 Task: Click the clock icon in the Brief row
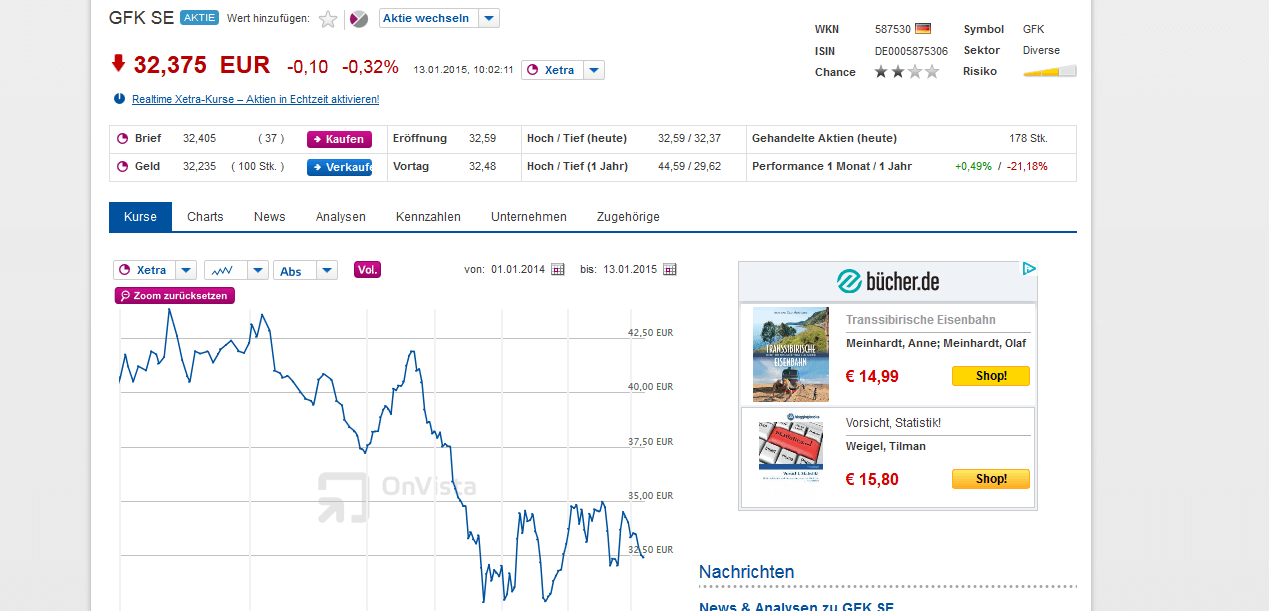click(123, 139)
